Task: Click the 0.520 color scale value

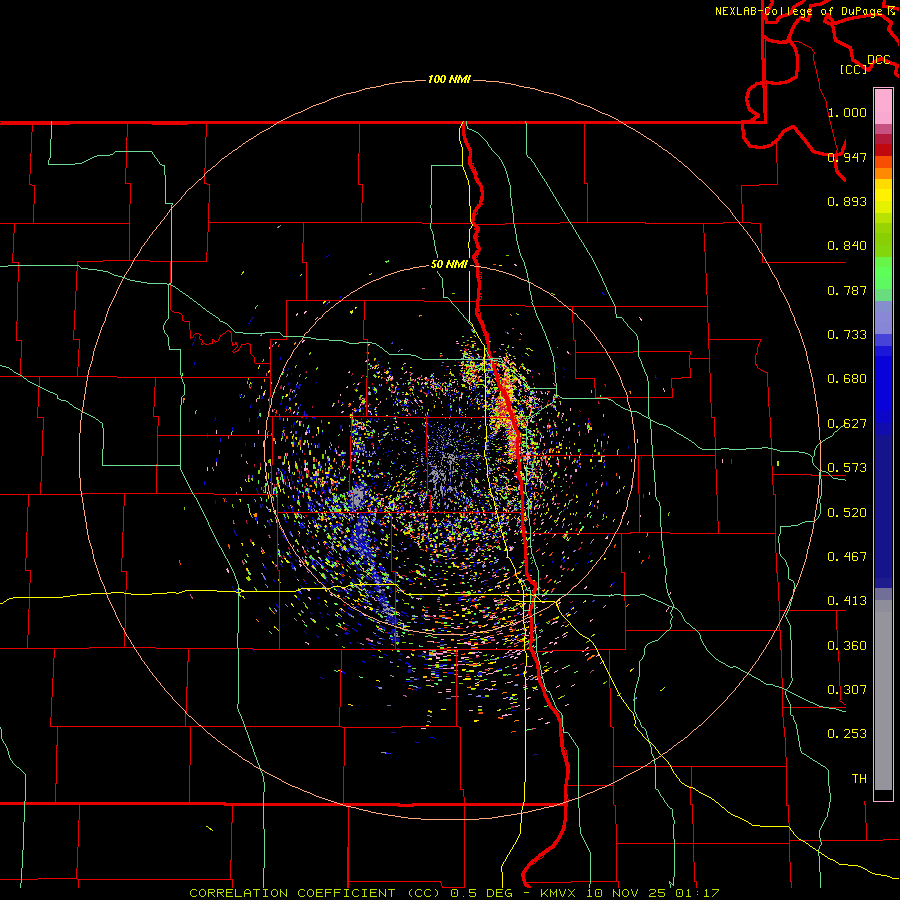Action: click(847, 512)
